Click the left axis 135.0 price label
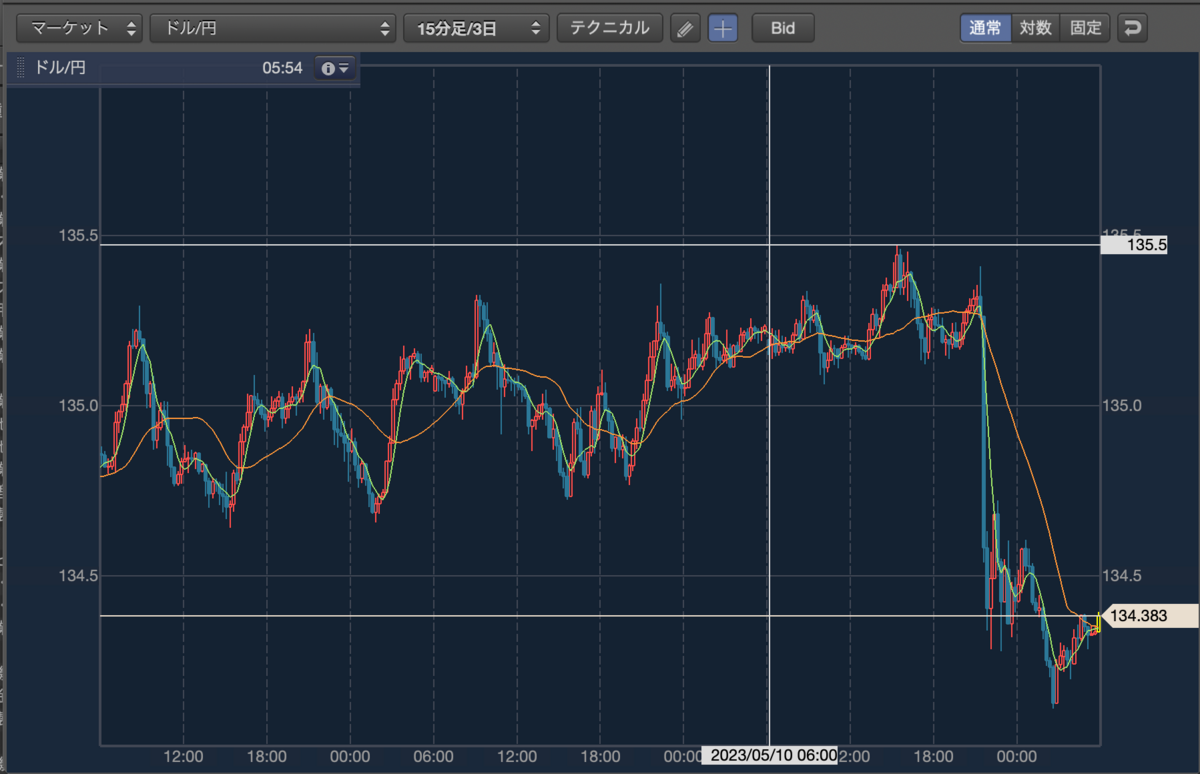This screenshot has height=774, width=1200. 78,406
